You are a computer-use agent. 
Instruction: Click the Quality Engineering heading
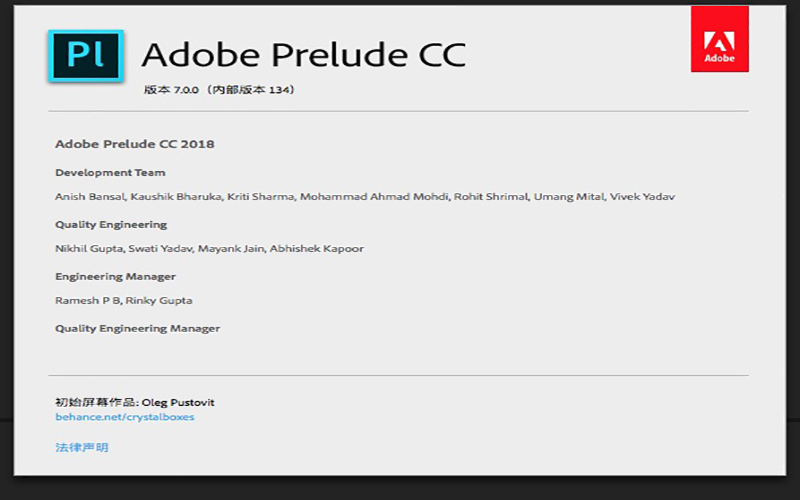(111, 224)
